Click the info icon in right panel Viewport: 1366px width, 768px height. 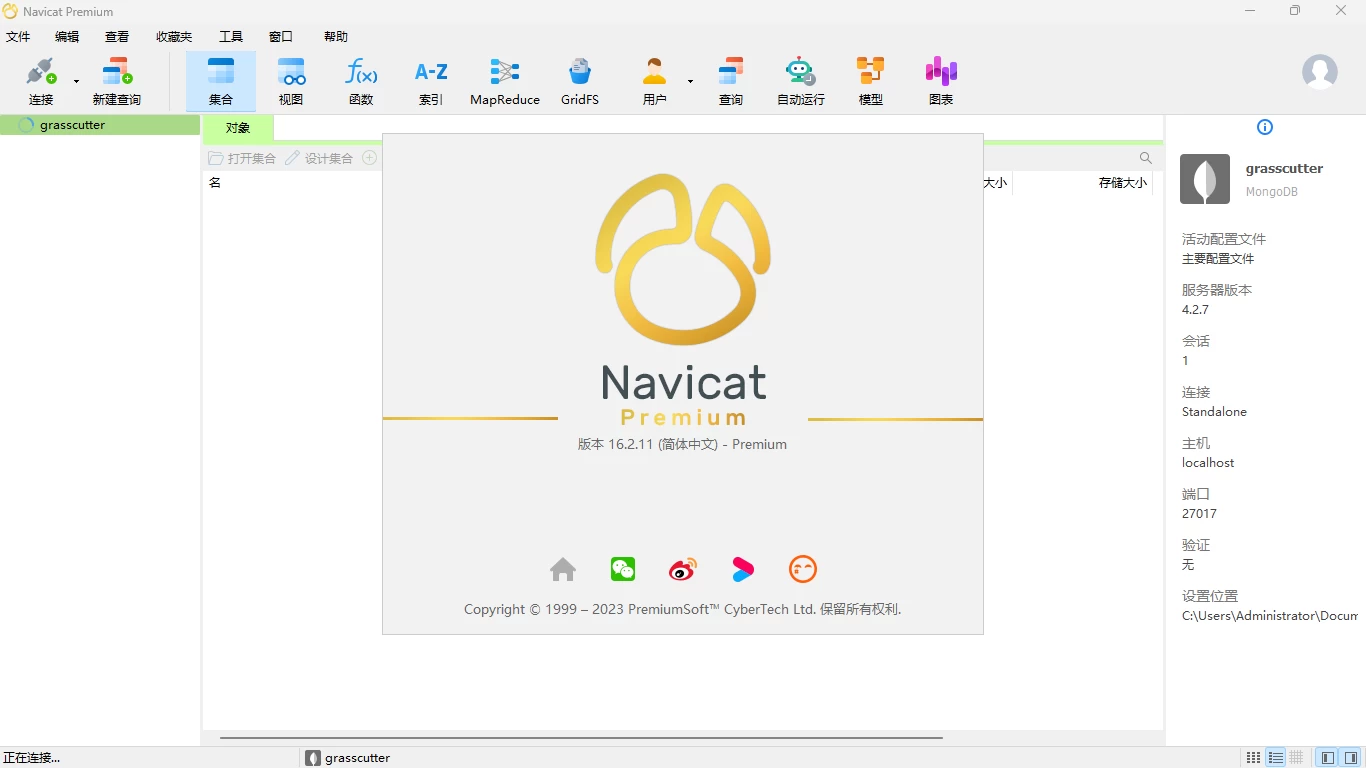(x=1265, y=127)
